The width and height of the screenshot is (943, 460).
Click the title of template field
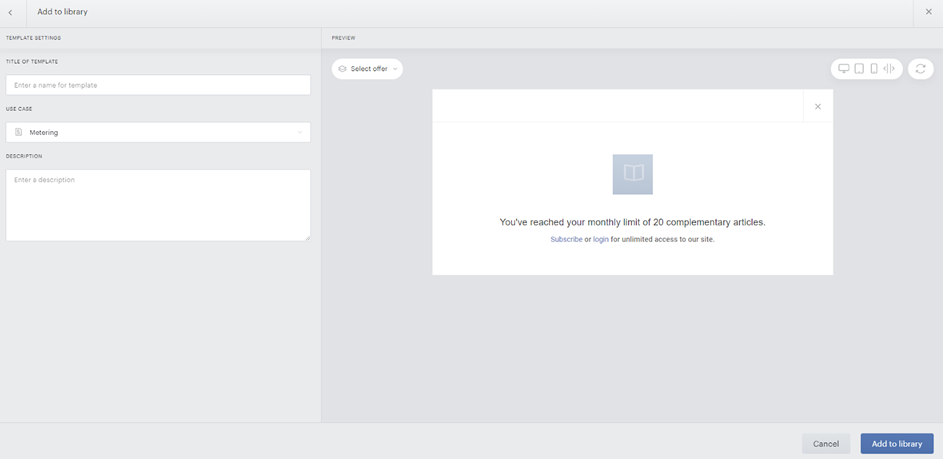[158, 85]
